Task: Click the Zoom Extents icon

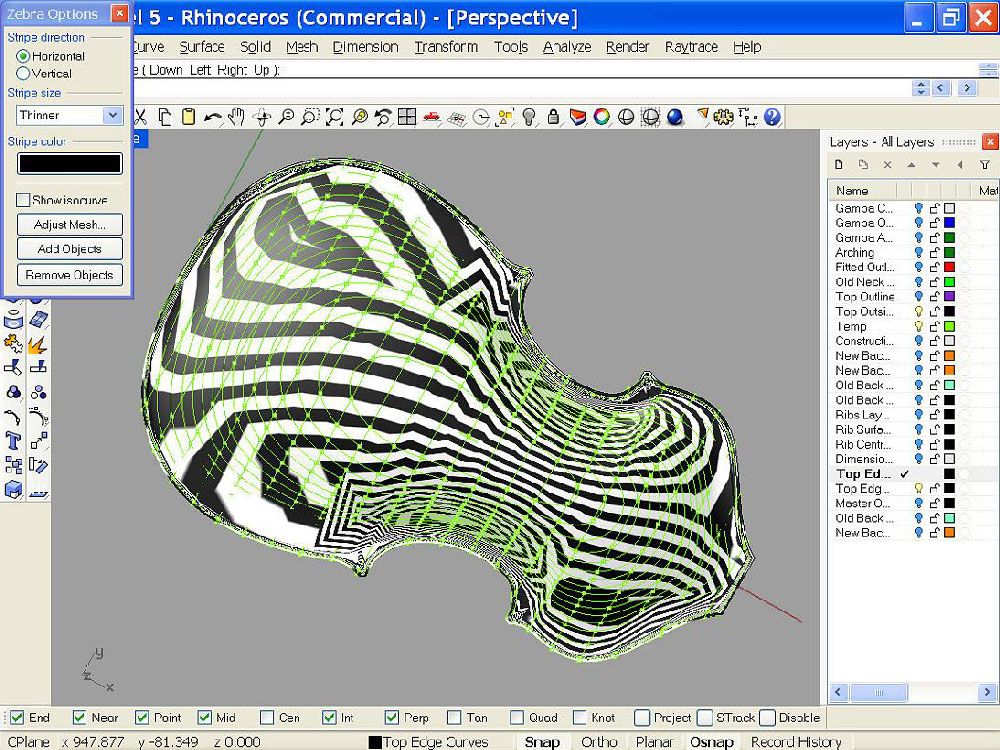Action: coord(334,117)
